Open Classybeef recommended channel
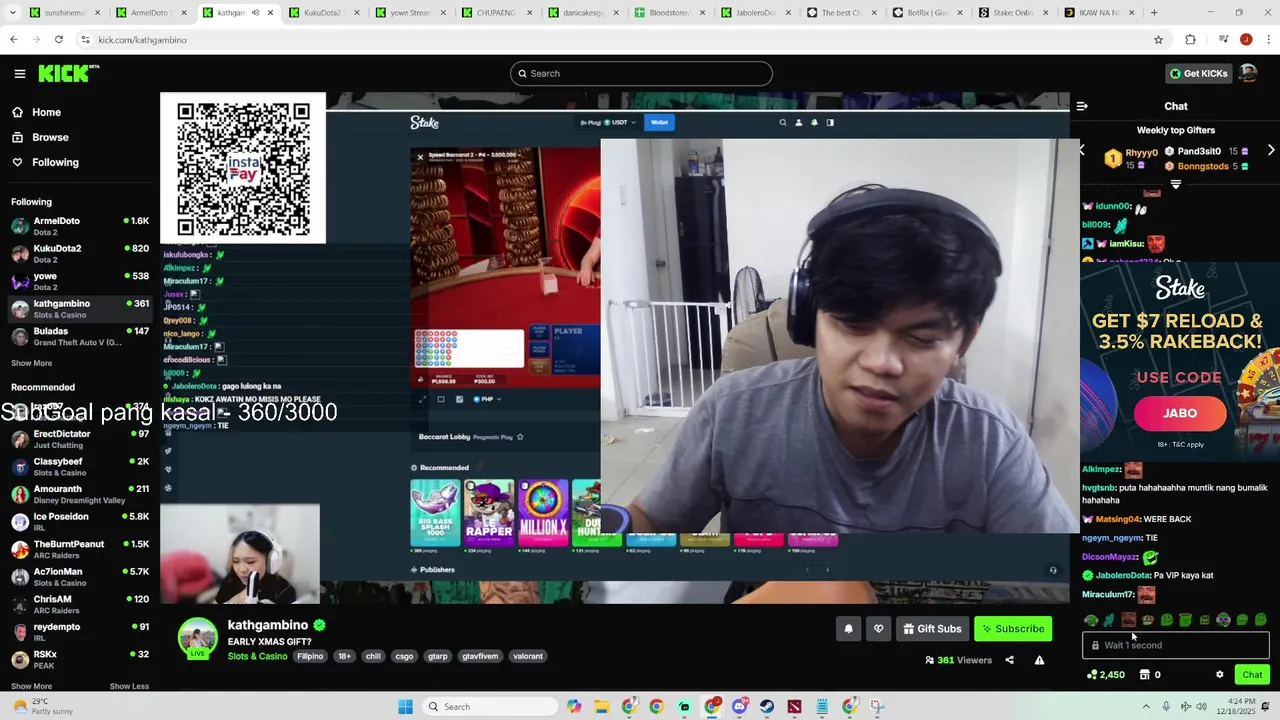 80,467
